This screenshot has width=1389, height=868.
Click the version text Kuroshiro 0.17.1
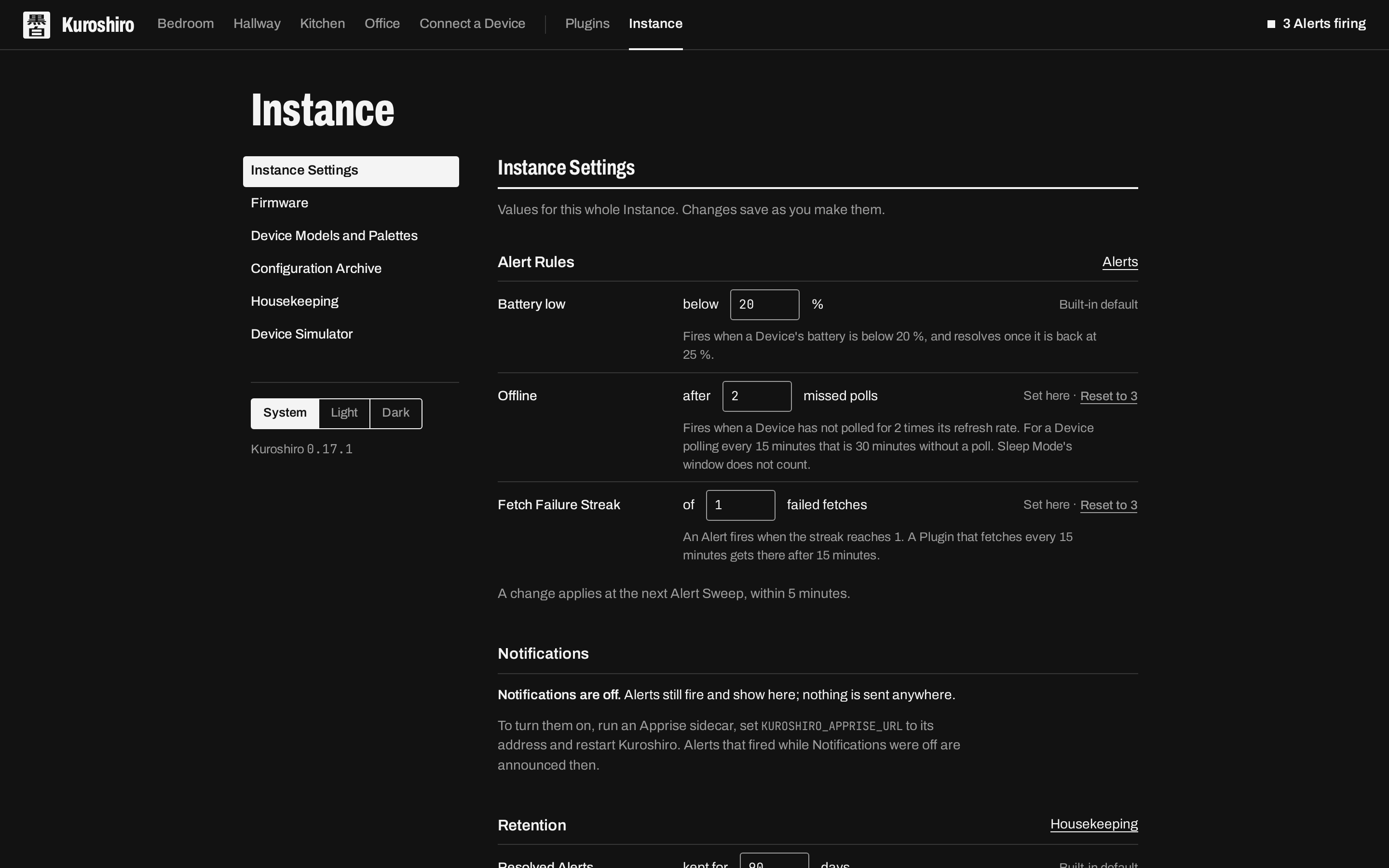click(301, 449)
